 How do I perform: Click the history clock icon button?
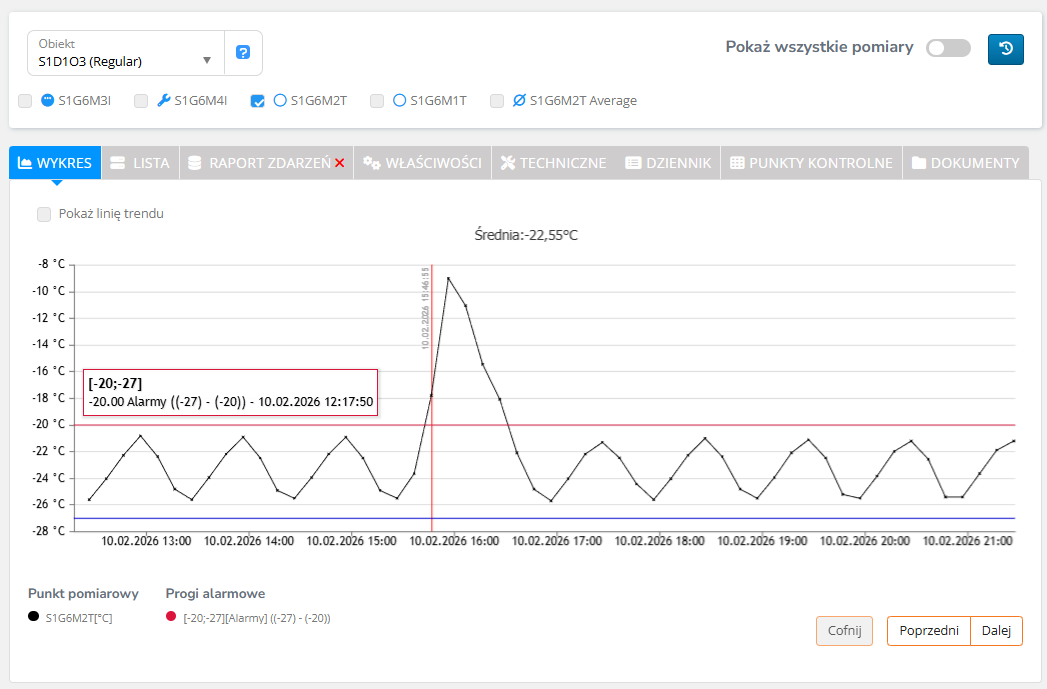(1005, 49)
